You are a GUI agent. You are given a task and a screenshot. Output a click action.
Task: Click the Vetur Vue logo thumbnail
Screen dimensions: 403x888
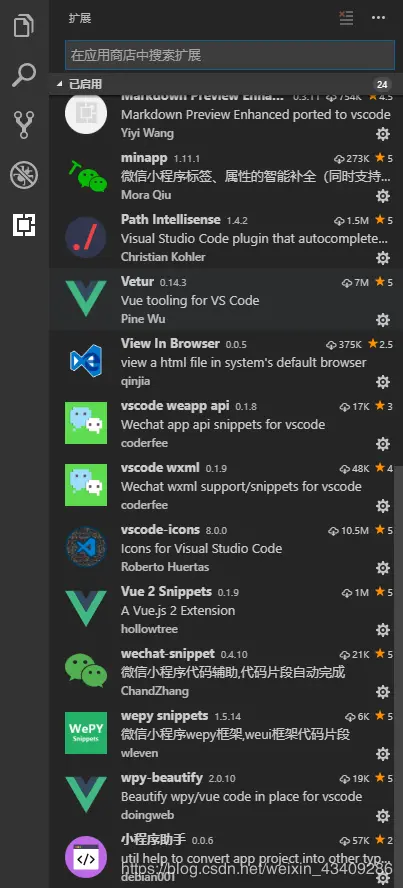86,299
